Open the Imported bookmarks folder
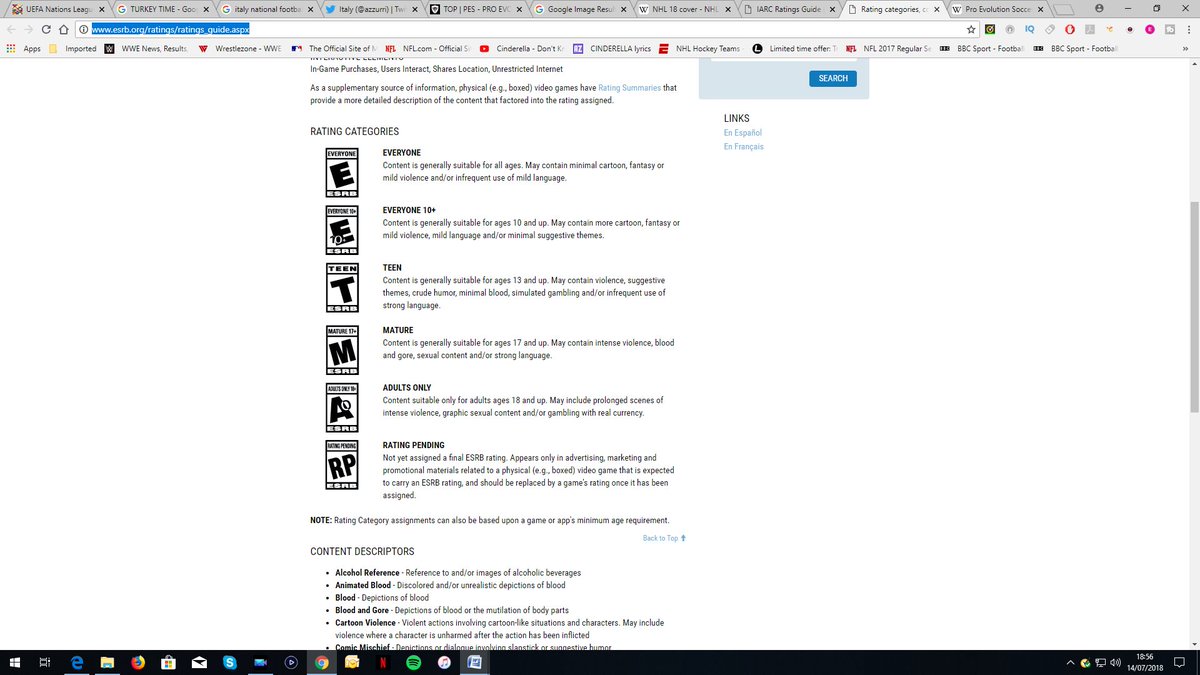This screenshot has height=675, width=1200. pos(73,48)
